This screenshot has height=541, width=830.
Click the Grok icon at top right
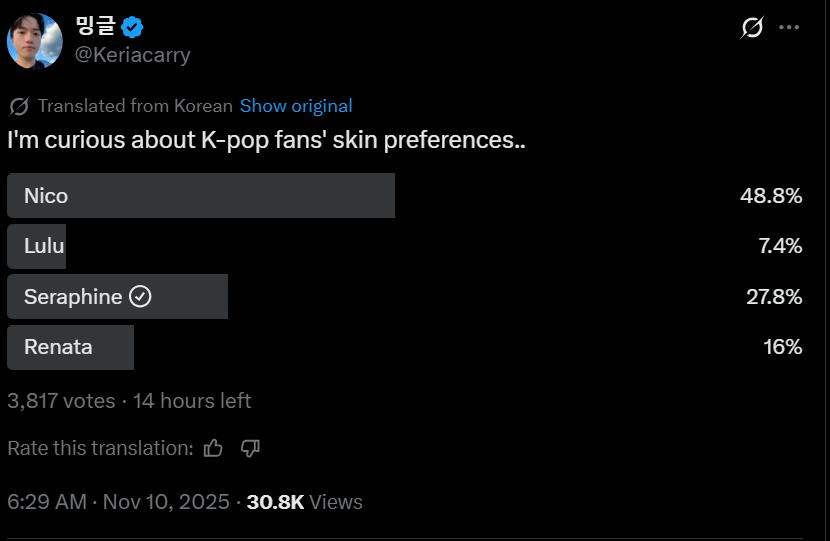coord(752,28)
